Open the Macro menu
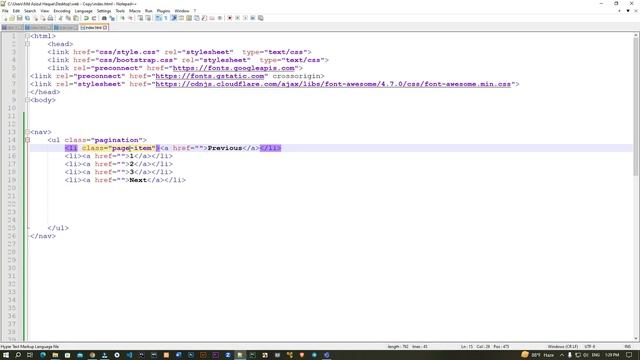Screen dimensions: 640x360 [135, 11]
